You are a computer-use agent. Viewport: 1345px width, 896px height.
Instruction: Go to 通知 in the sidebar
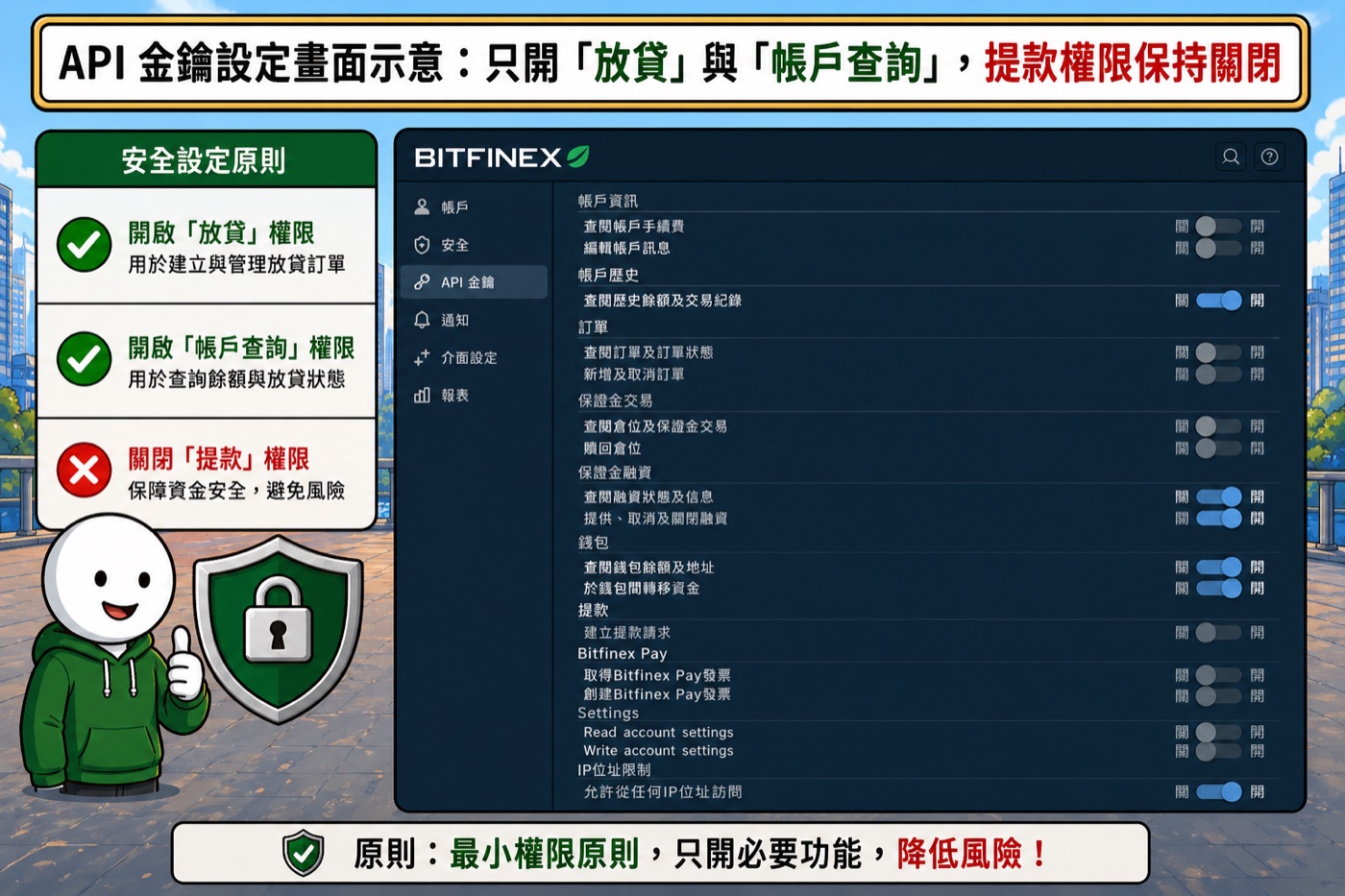pos(474,320)
